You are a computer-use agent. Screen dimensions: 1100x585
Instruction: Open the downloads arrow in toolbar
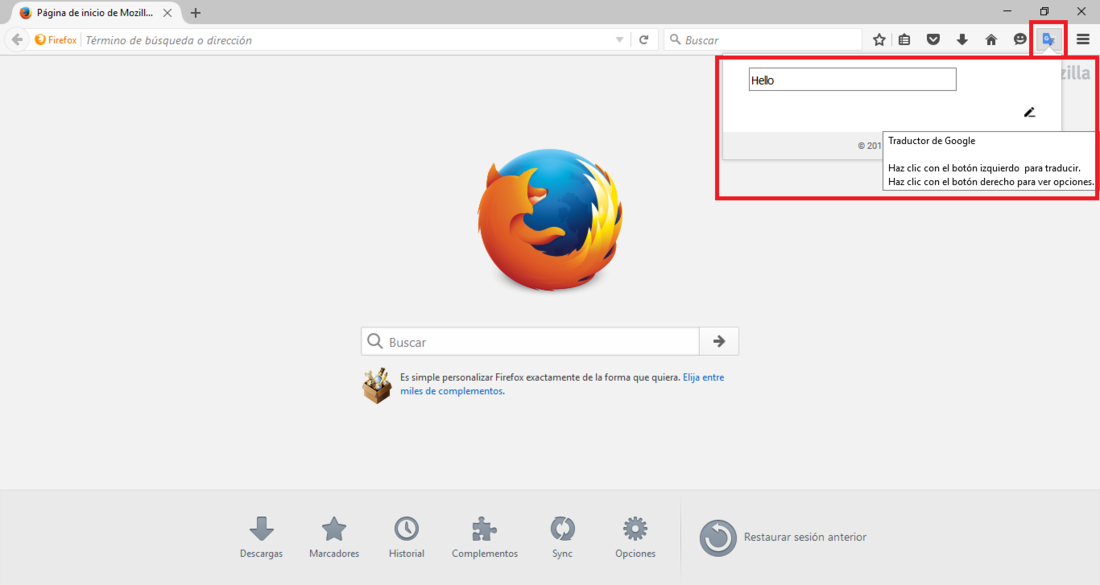coord(962,40)
